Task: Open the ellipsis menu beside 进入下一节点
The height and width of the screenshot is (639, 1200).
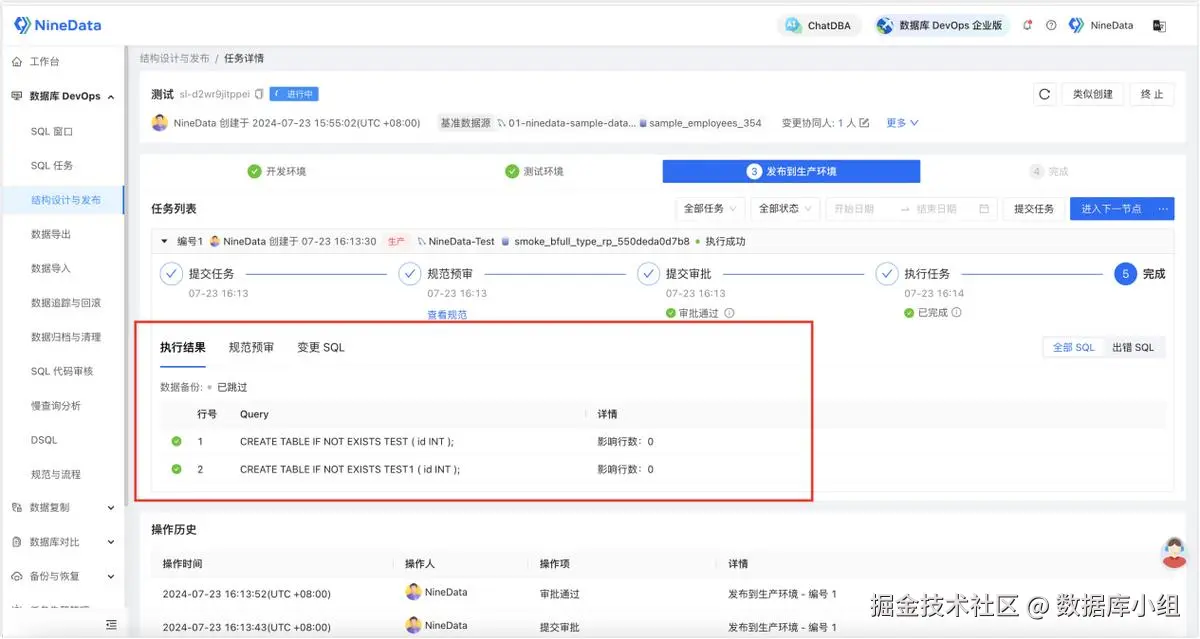Action: [1163, 209]
